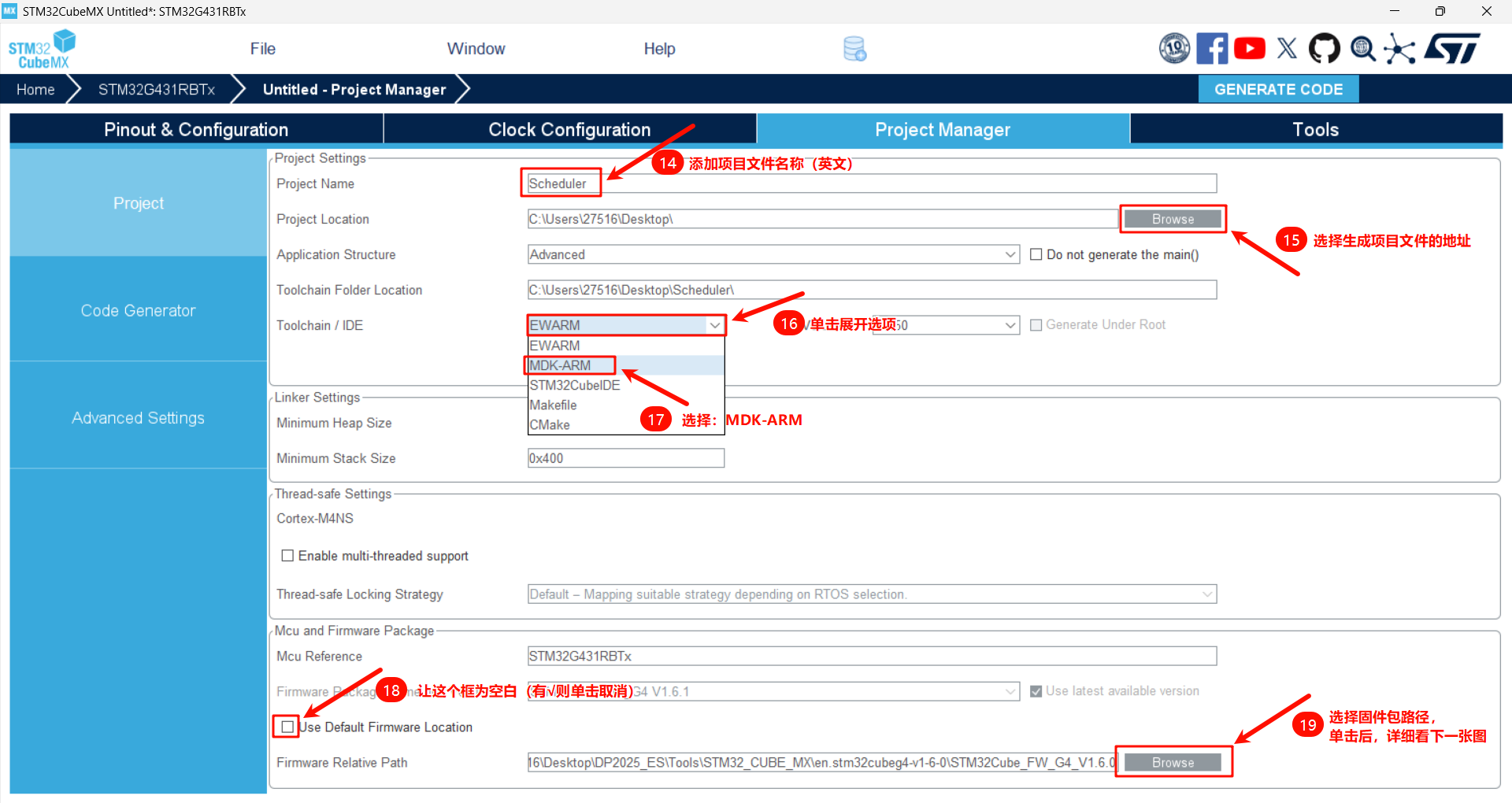The image size is (1512, 803).
Task: Open the File menu
Action: (x=262, y=49)
